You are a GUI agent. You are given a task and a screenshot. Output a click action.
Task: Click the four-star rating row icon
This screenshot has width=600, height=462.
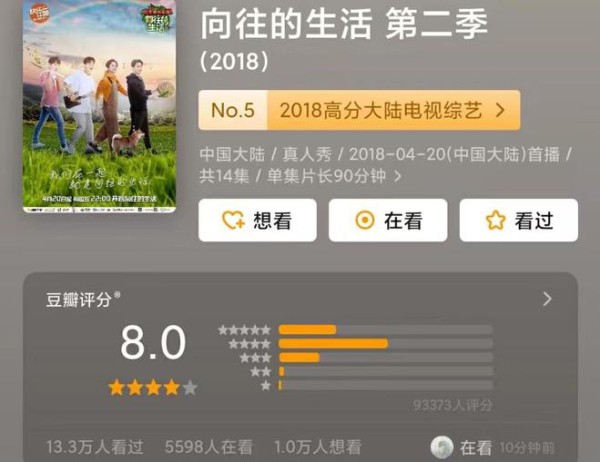click(249, 344)
